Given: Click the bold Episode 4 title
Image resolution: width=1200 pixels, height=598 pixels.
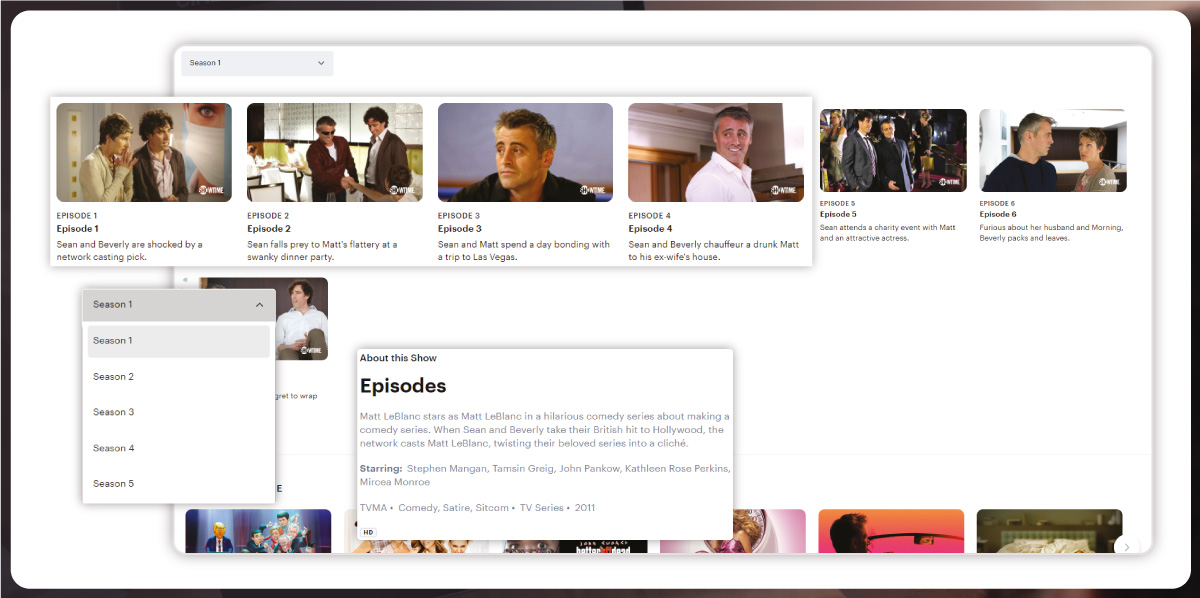Looking at the screenshot, I should click(x=650, y=229).
